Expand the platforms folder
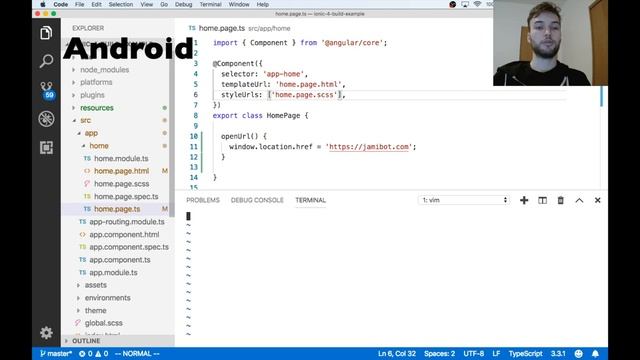640x360 pixels. tap(96, 82)
